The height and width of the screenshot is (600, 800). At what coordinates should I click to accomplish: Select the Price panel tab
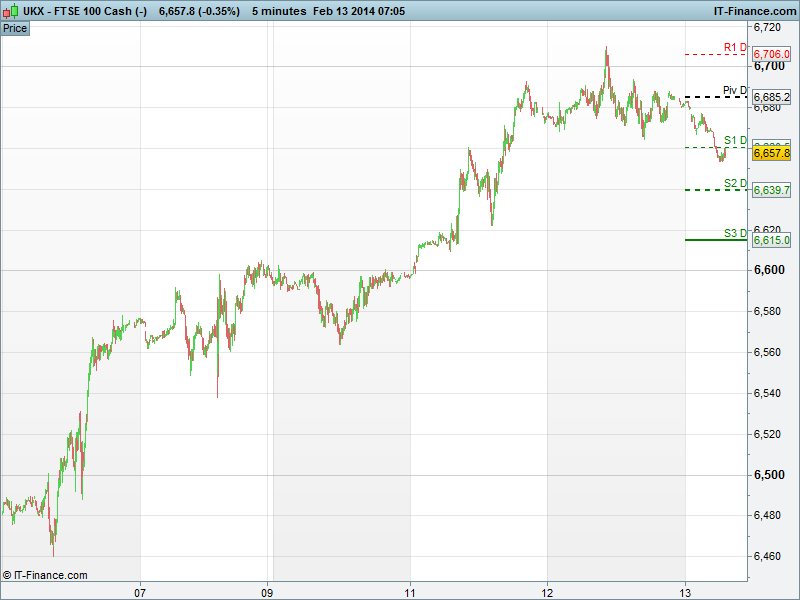tap(15, 28)
